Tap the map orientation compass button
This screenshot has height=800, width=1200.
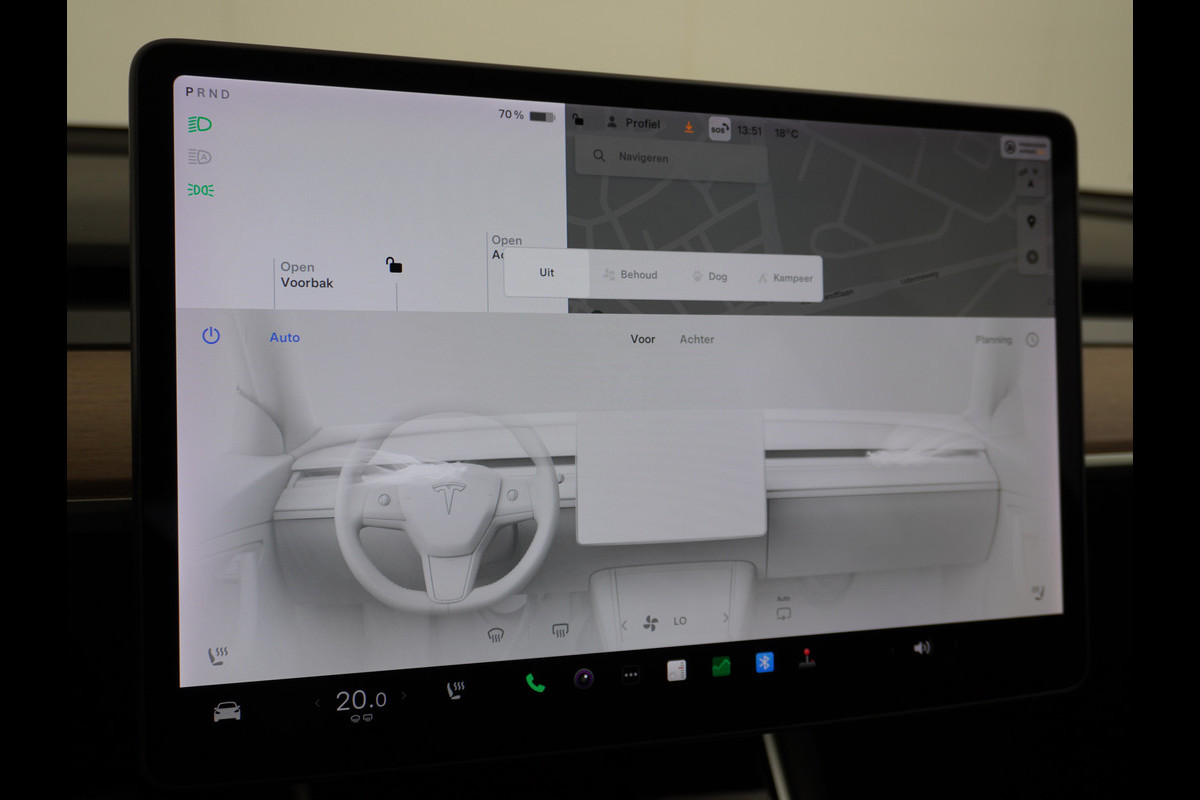(1030, 180)
